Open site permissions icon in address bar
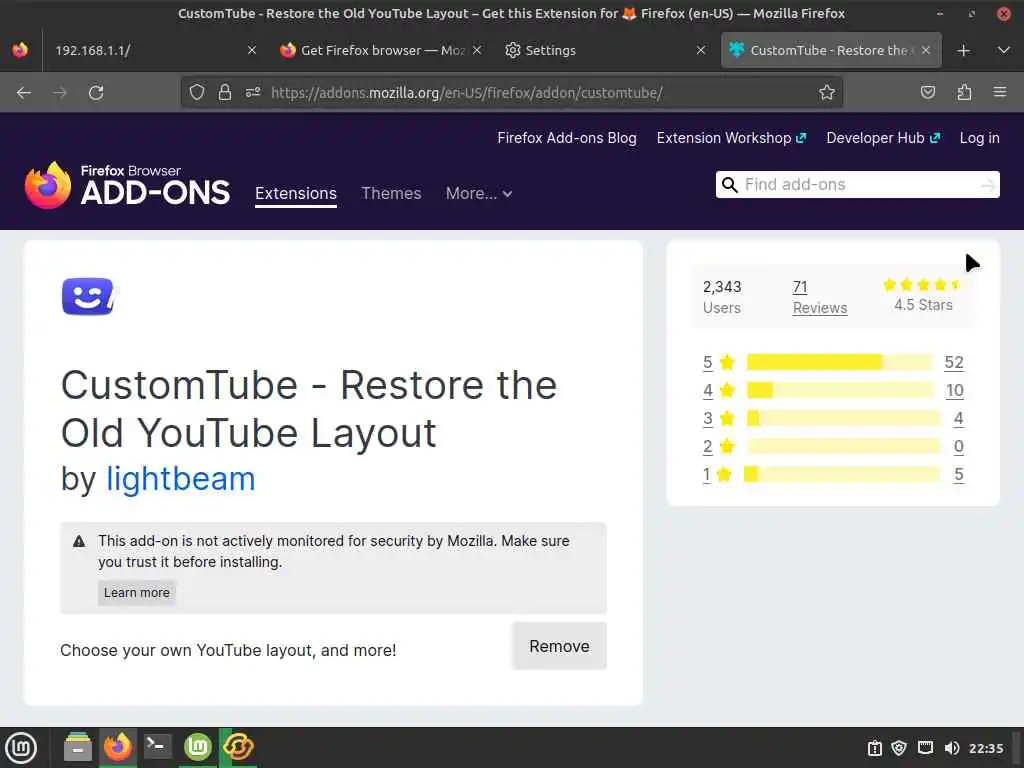The width and height of the screenshot is (1024, 768). pos(253,92)
